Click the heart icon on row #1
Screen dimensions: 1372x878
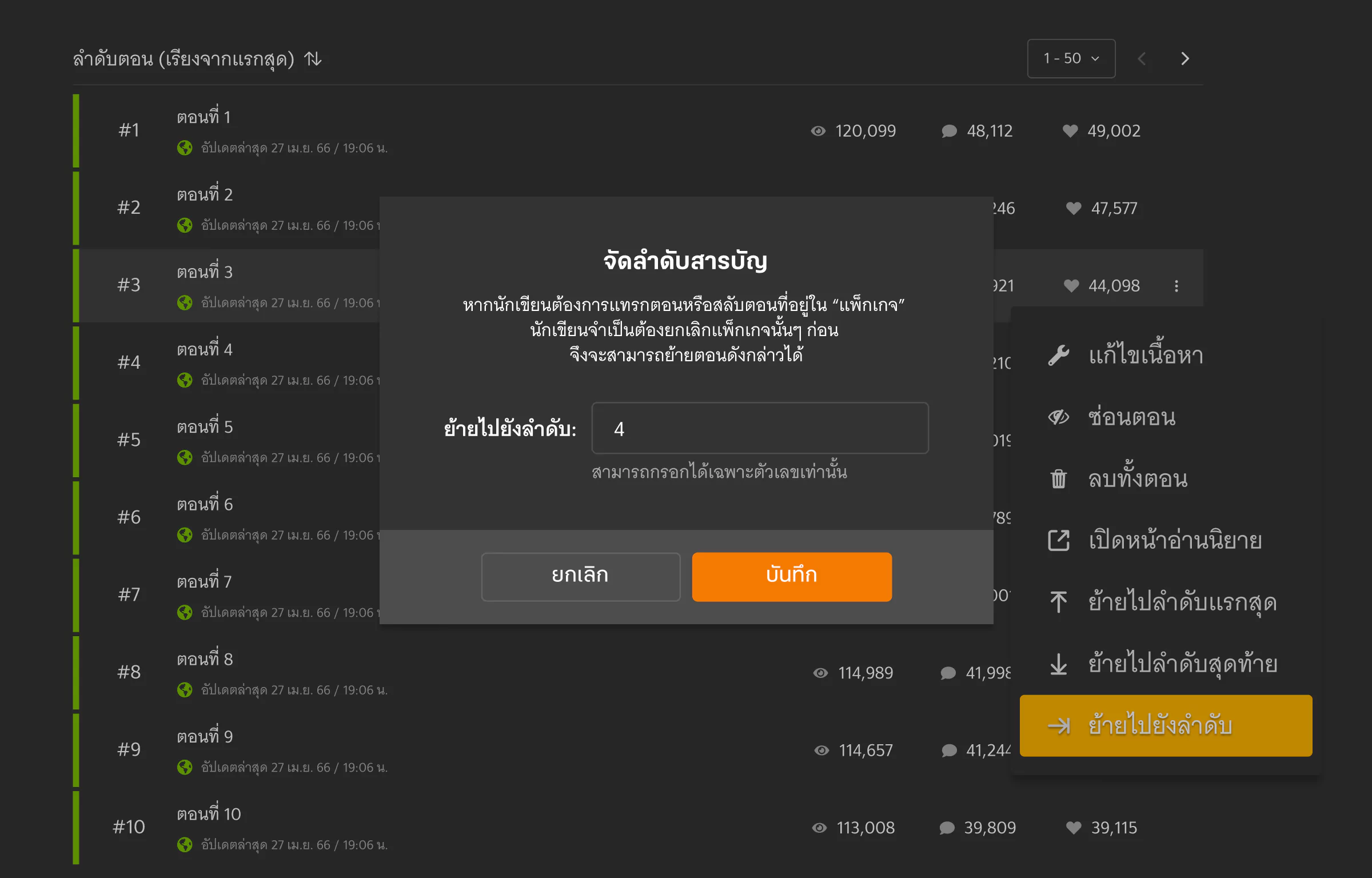(x=1070, y=131)
